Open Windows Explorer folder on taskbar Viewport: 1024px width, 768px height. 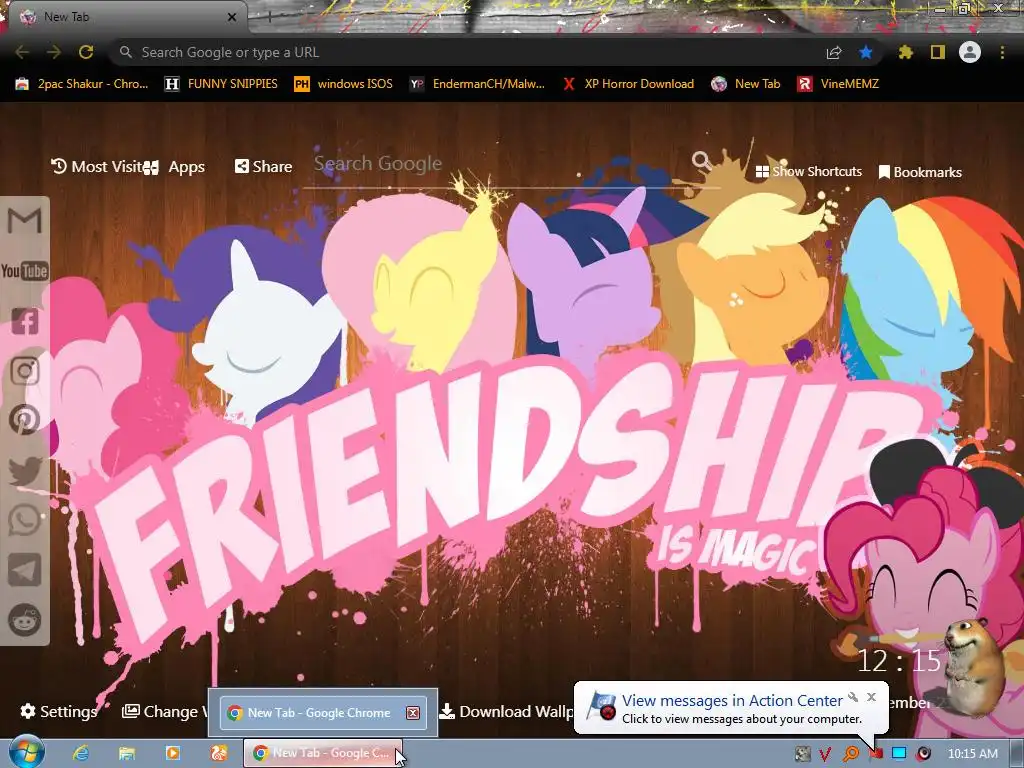click(x=127, y=753)
